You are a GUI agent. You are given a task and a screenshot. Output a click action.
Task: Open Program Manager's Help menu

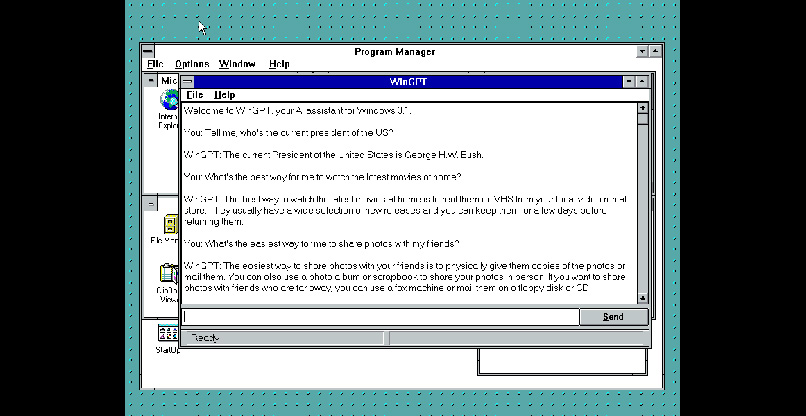pyautogui.click(x=279, y=64)
